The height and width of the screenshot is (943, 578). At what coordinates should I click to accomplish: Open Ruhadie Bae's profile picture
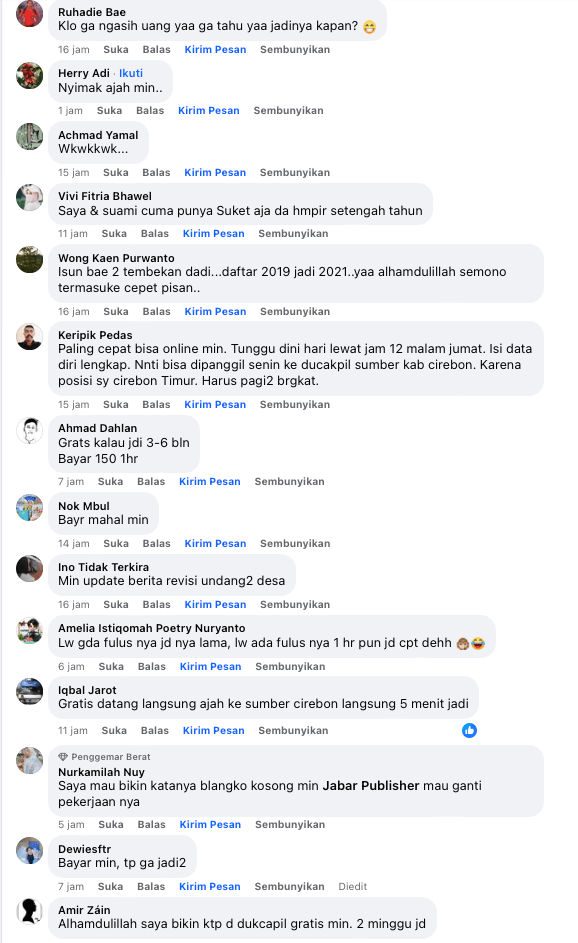pos(29,13)
